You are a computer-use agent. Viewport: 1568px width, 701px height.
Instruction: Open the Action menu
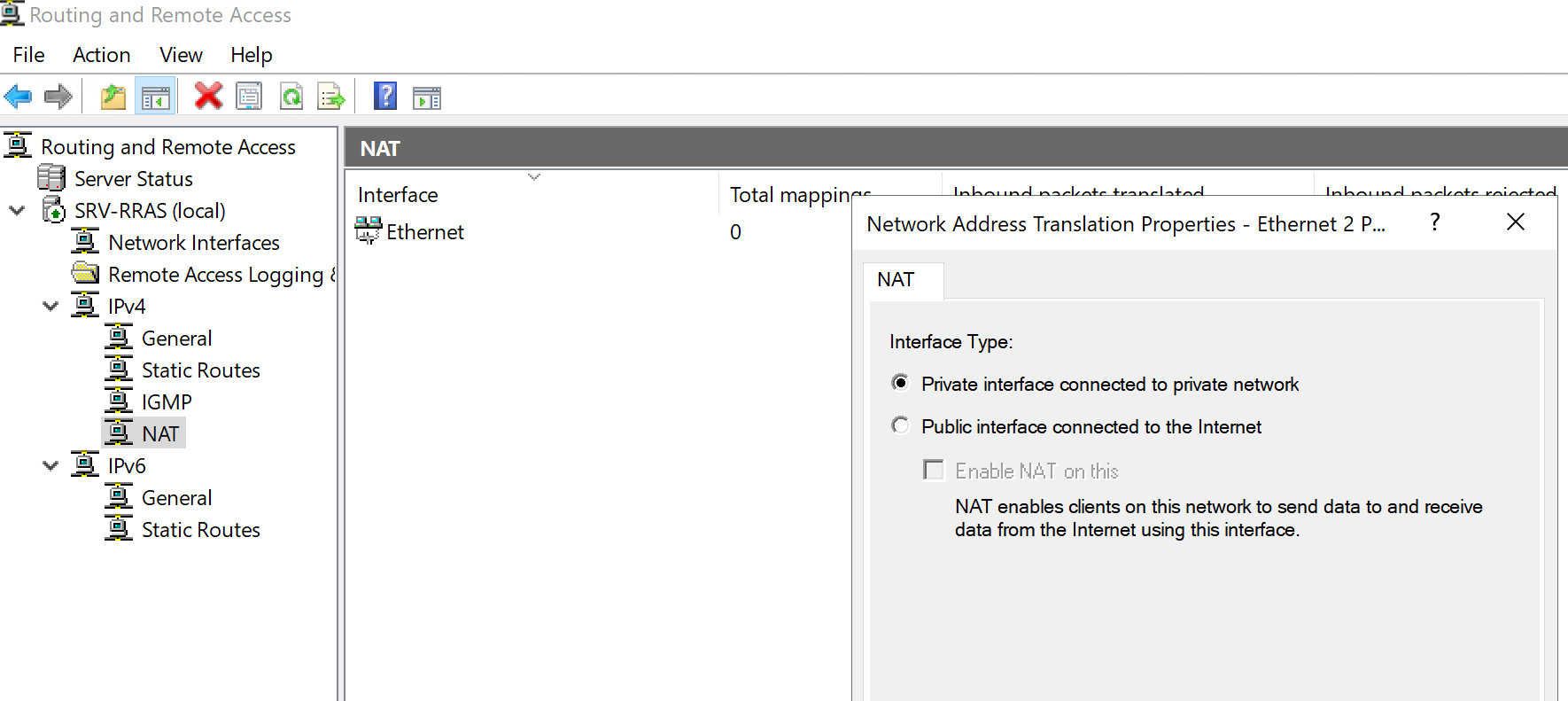[101, 55]
